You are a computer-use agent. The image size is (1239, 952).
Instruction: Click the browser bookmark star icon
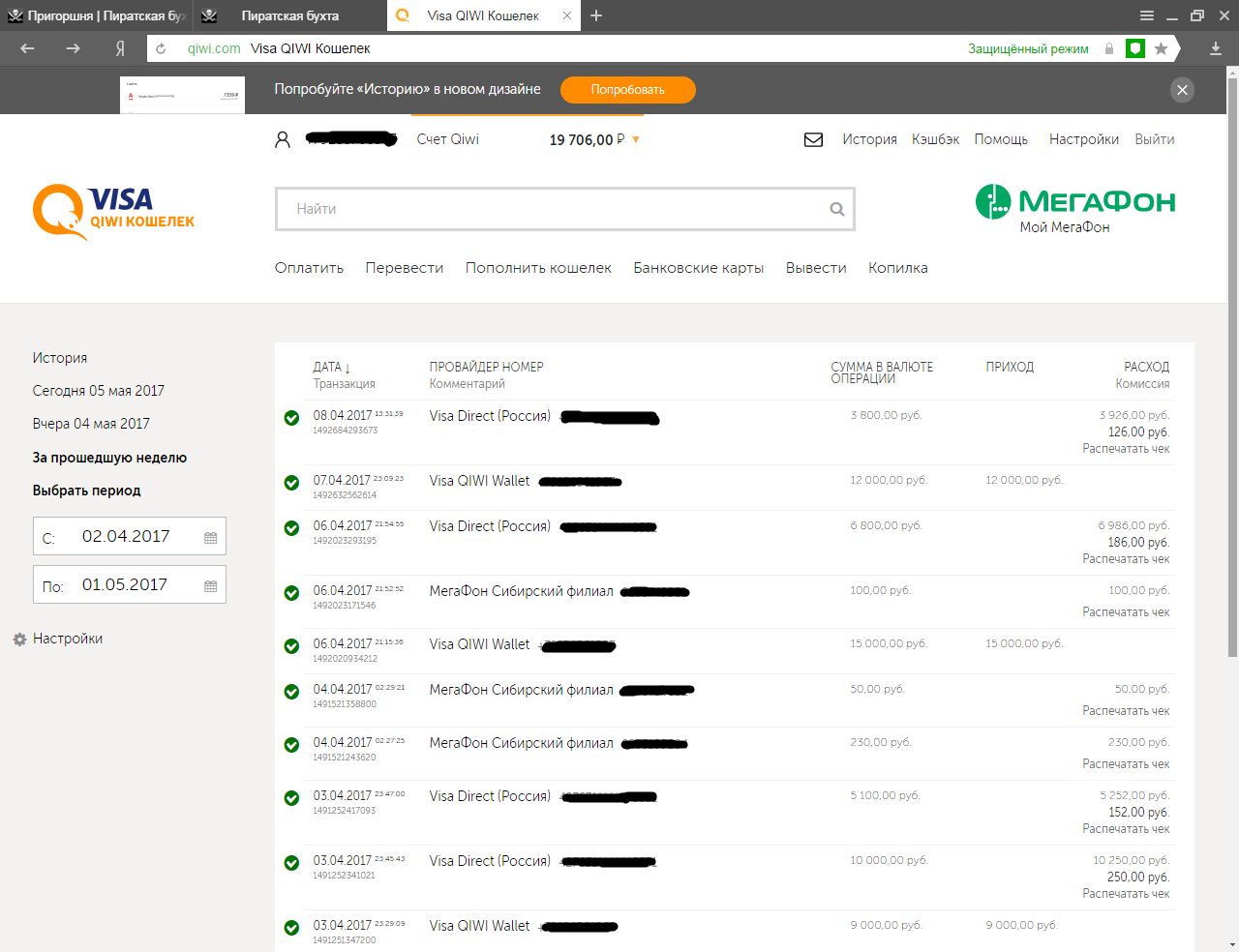pyautogui.click(x=1161, y=48)
